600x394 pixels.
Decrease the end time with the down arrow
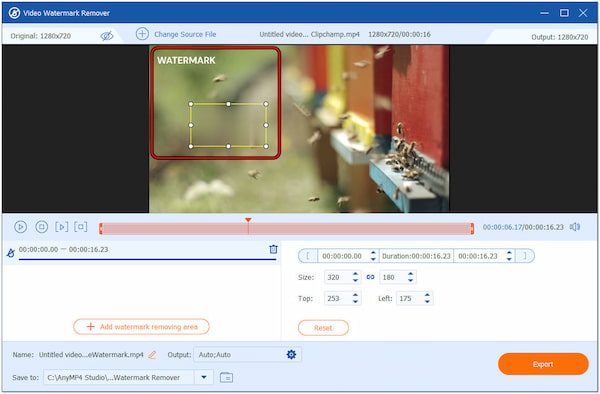(509, 259)
